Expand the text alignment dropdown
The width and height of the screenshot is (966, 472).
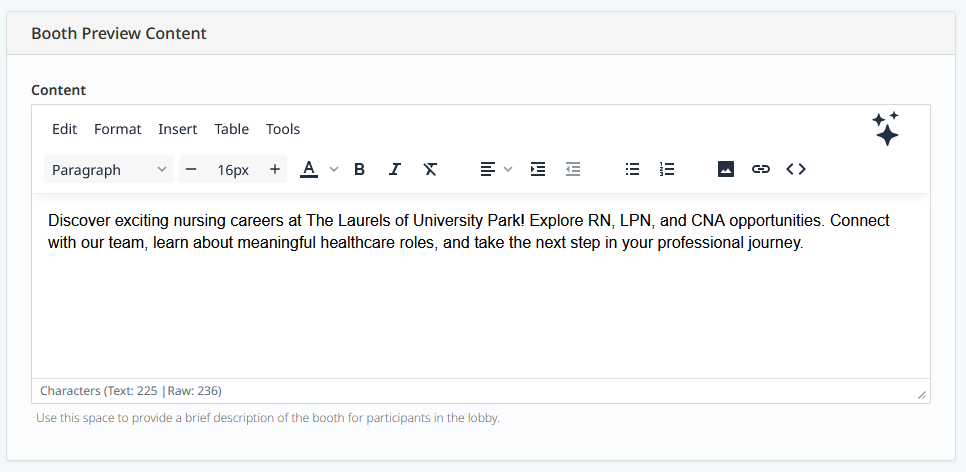click(x=508, y=169)
